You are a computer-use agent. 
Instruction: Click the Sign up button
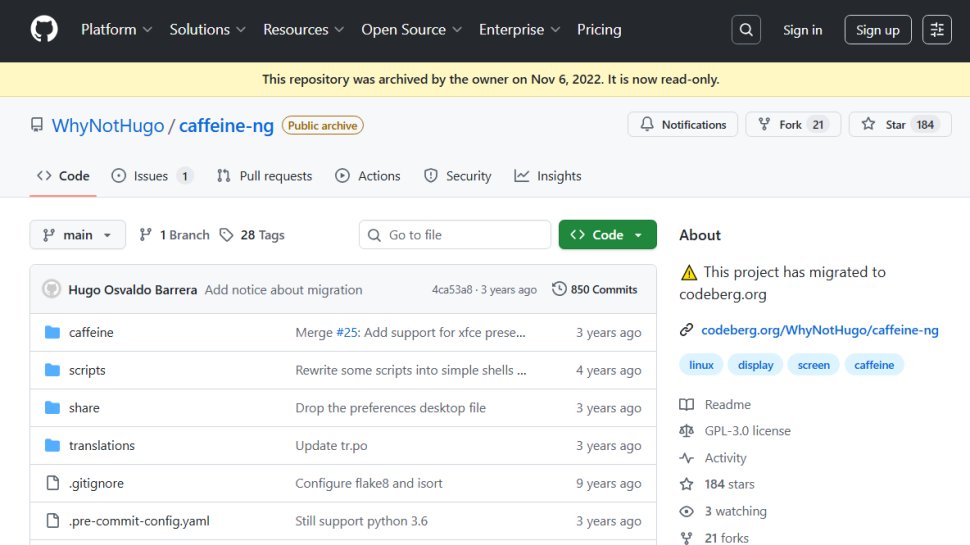(x=878, y=30)
